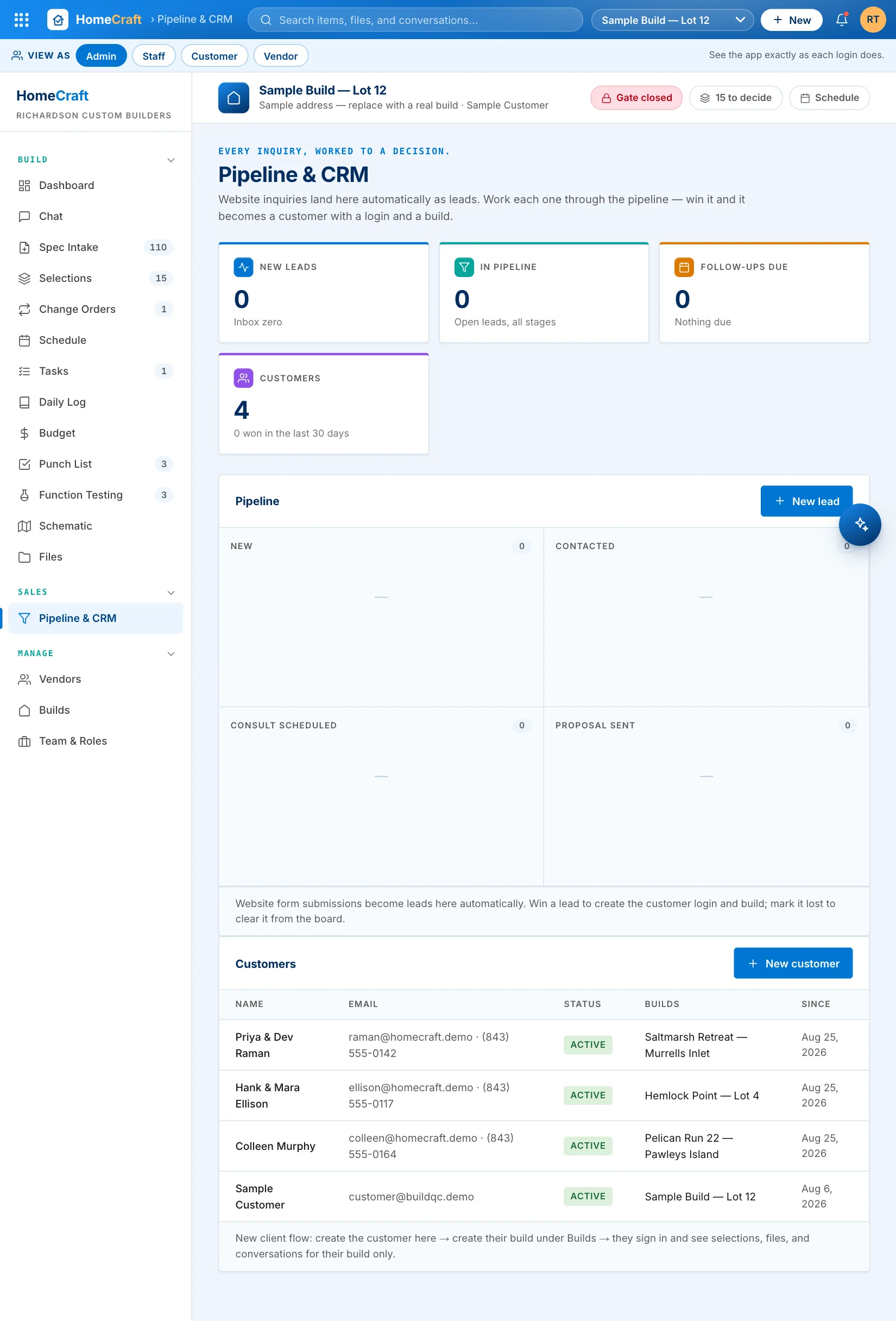Open the 15 to decide pill
The height and width of the screenshot is (1321, 896).
tap(735, 98)
